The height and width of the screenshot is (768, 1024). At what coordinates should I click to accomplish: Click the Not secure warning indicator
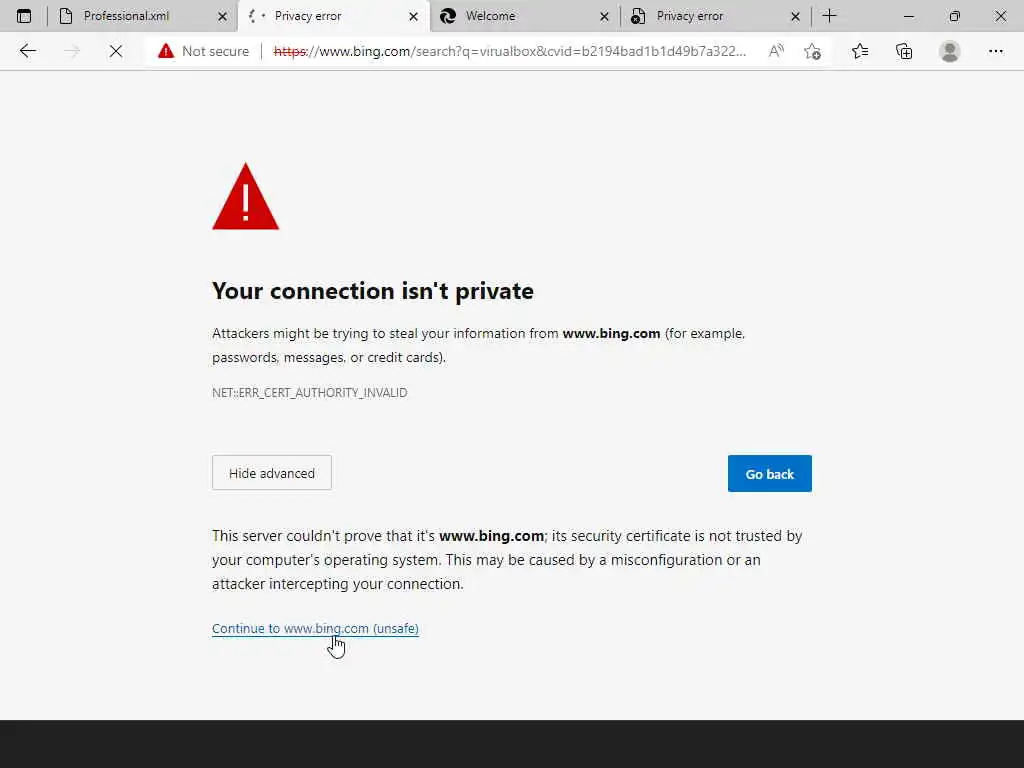(x=204, y=51)
